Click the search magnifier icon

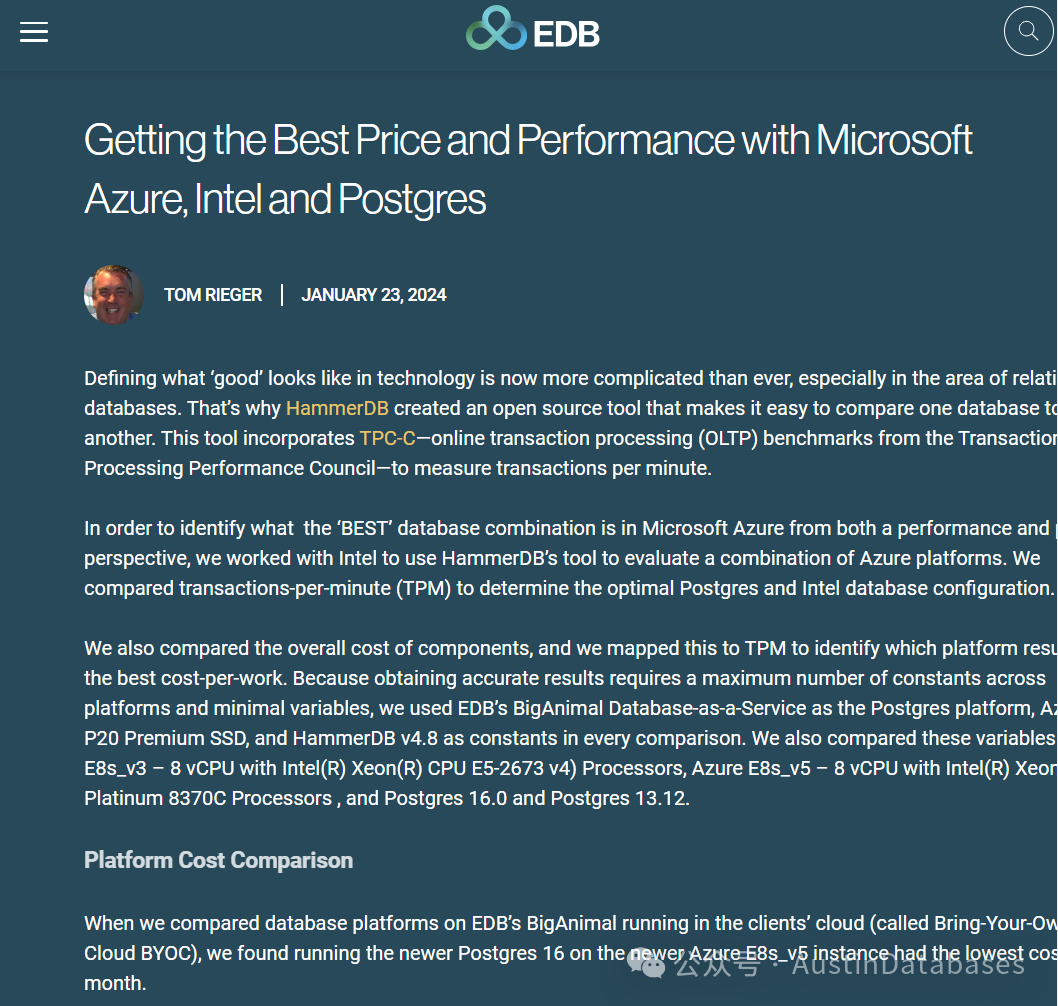1028,31
